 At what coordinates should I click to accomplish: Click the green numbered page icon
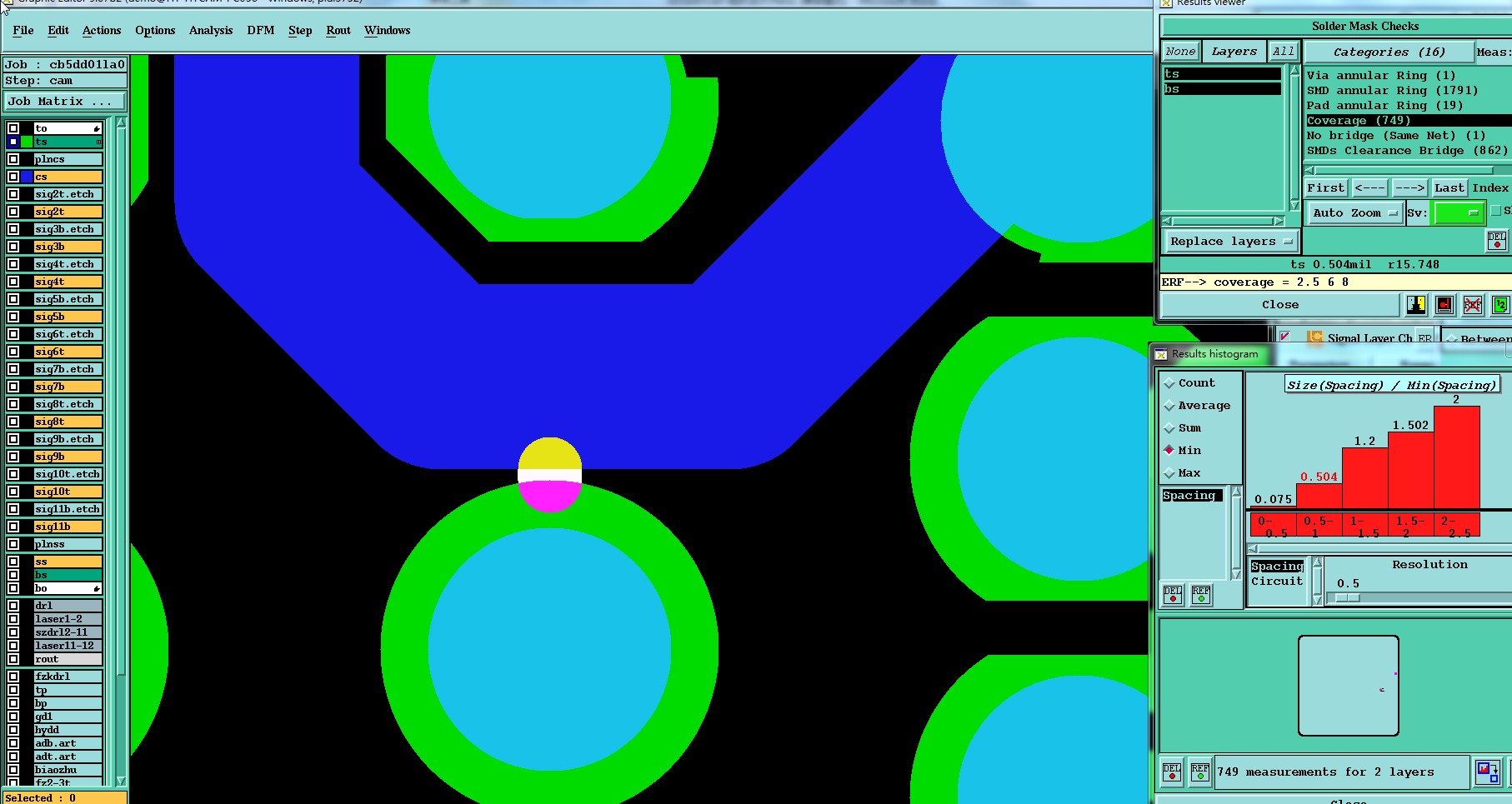(x=1500, y=305)
